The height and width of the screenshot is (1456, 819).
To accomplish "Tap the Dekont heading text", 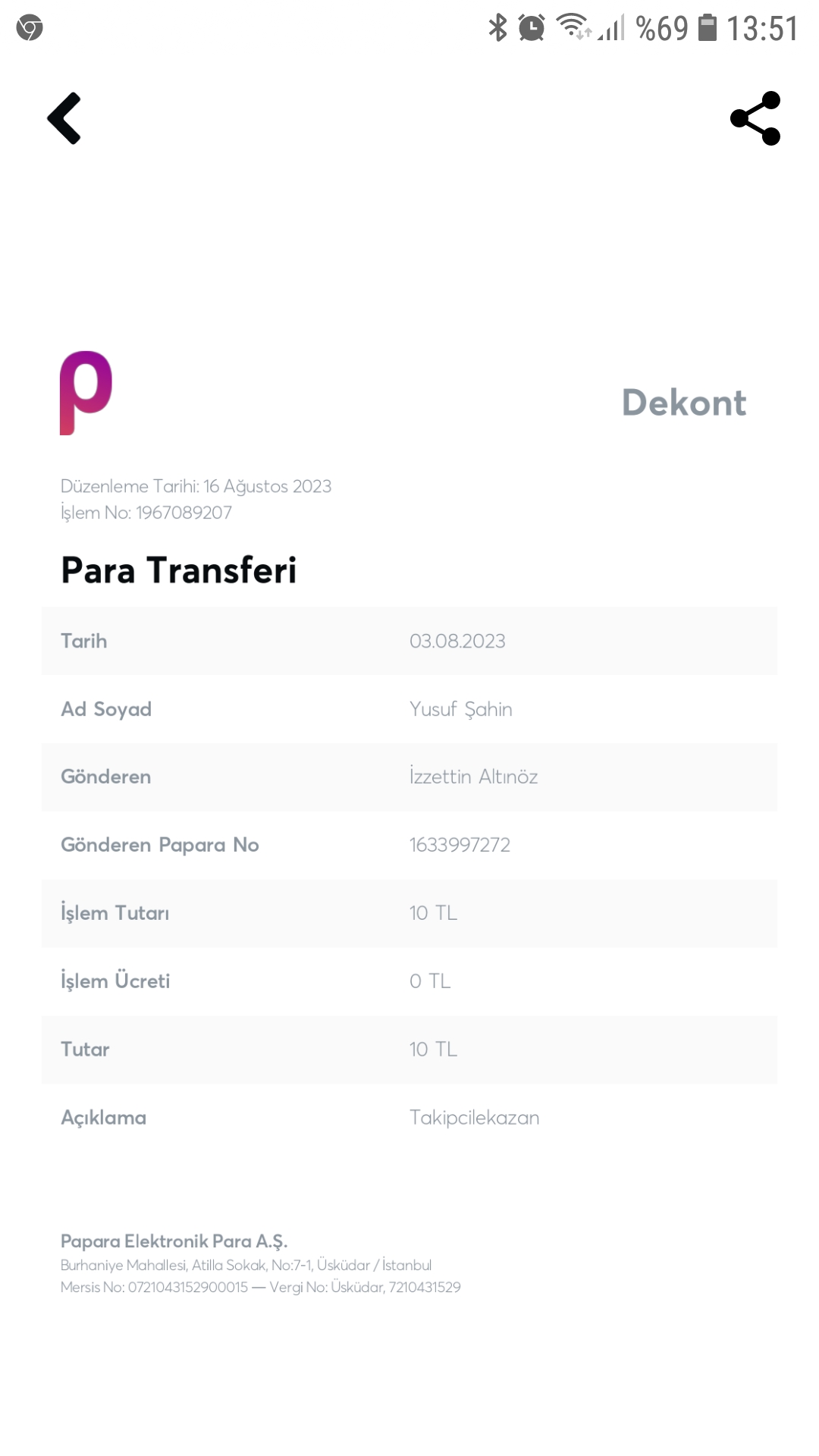I will point(684,403).
